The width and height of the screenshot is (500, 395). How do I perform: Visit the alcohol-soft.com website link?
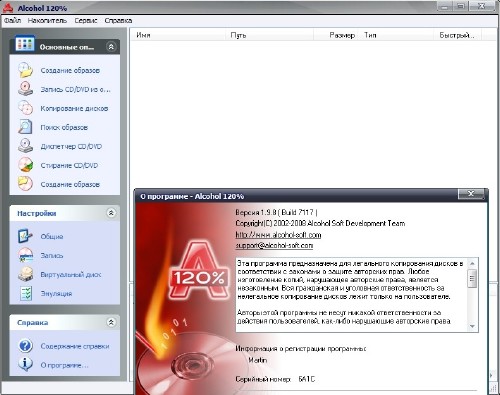[x=278, y=235]
